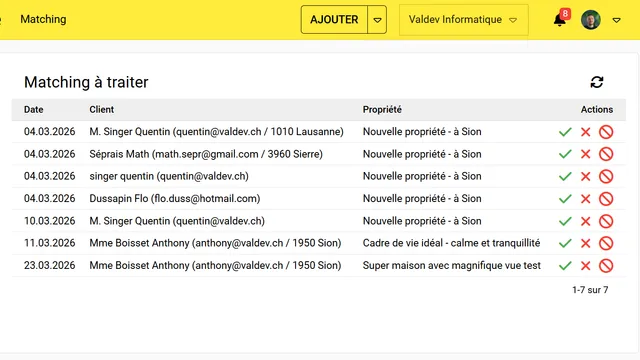Open the user profile avatar
This screenshot has width=640, height=360.
pyautogui.click(x=591, y=20)
